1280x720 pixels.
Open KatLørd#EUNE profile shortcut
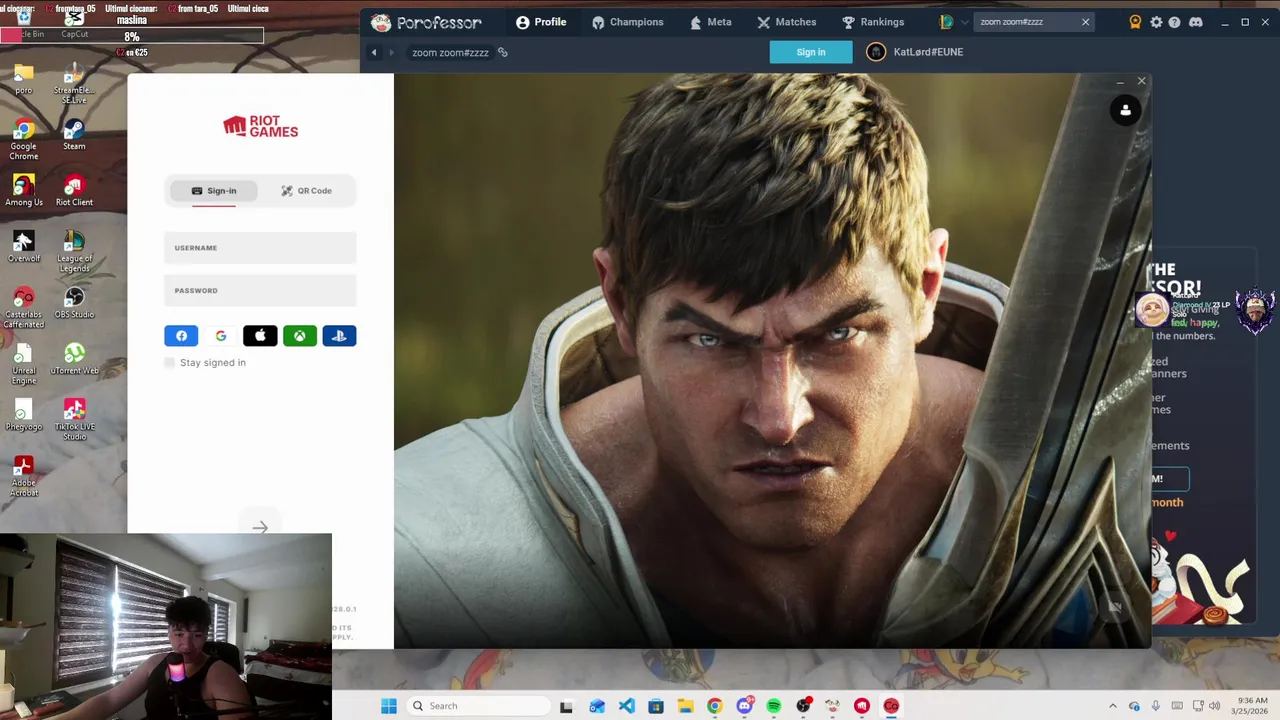915,52
